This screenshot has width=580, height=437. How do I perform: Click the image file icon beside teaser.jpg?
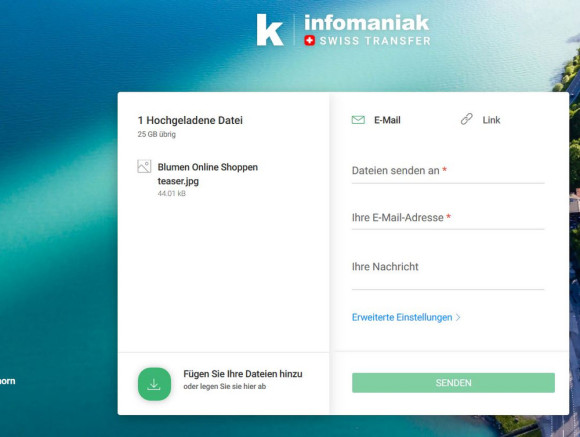click(144, 167)
